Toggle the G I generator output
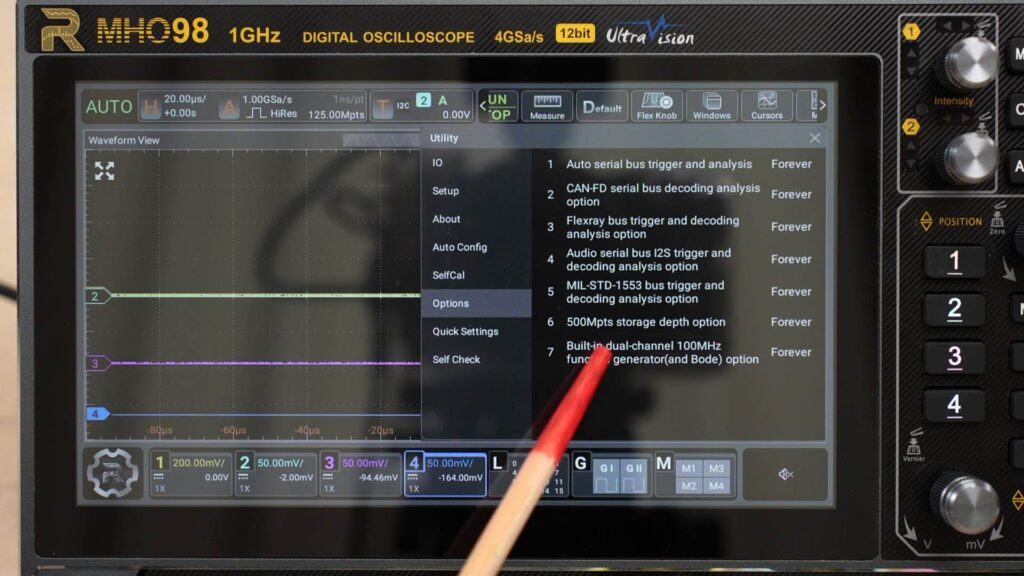 point(606,475)
